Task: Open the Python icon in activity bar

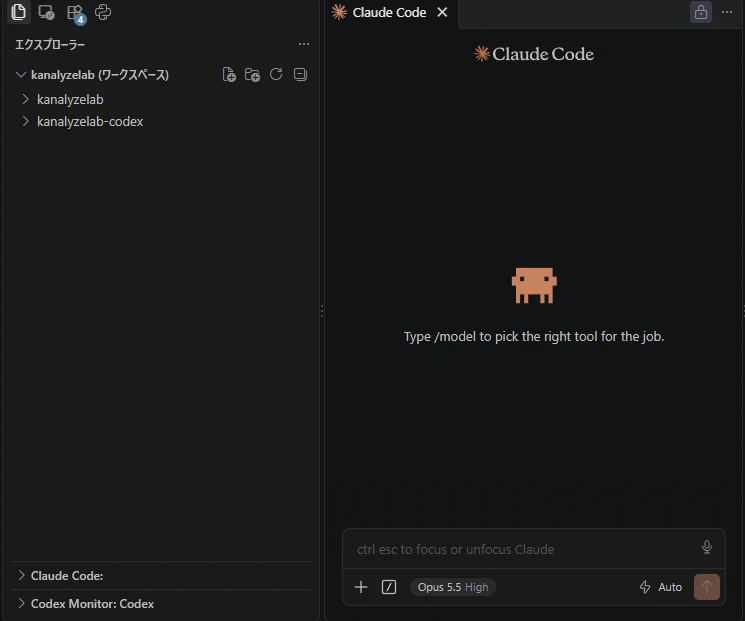Action: 103,12
